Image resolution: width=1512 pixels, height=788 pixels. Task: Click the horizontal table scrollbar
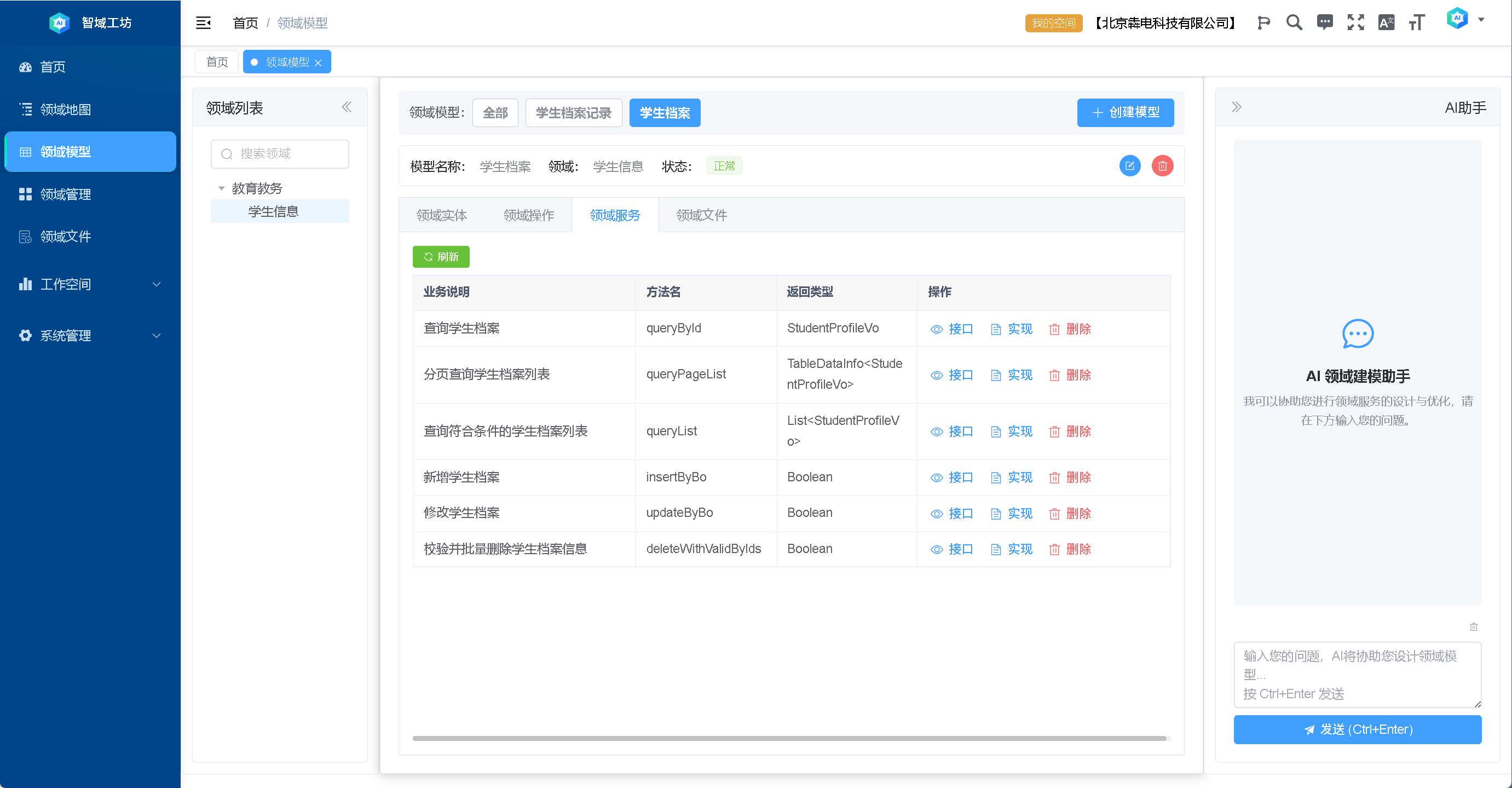click(x=789, y=738)
